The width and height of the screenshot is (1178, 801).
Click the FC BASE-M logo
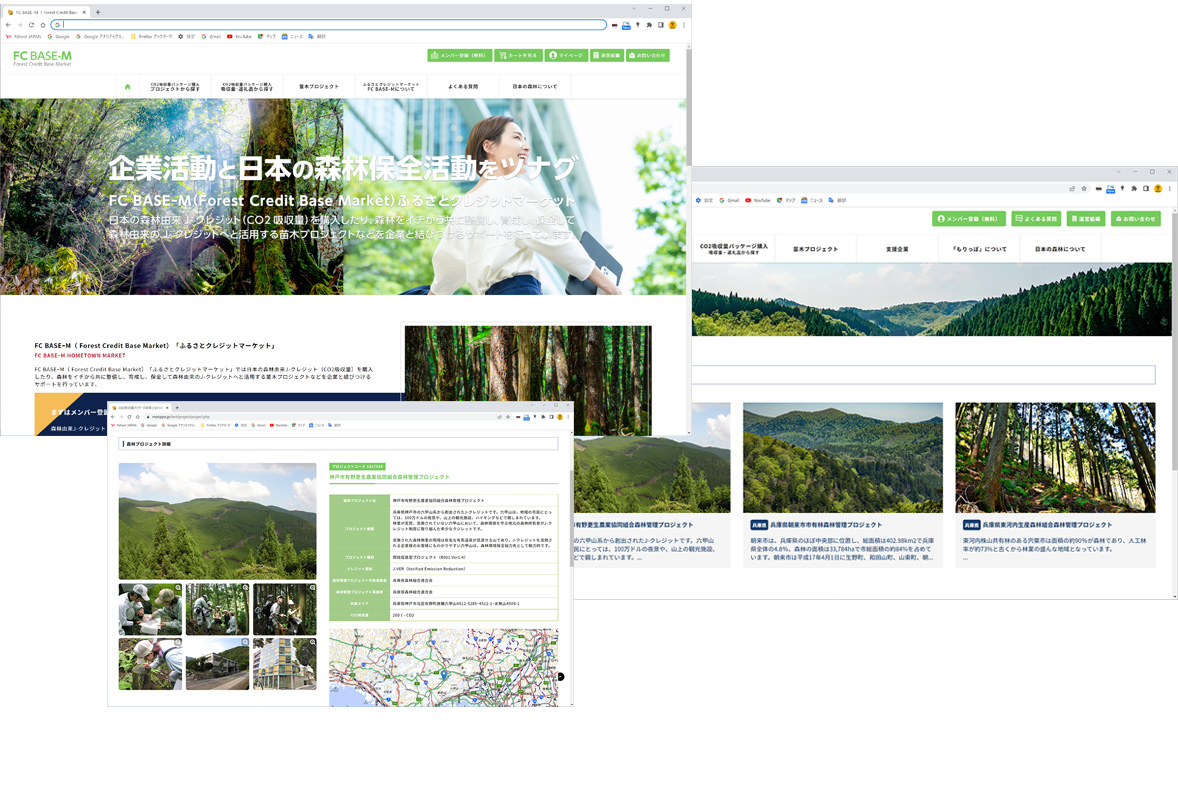coord(42,57)
